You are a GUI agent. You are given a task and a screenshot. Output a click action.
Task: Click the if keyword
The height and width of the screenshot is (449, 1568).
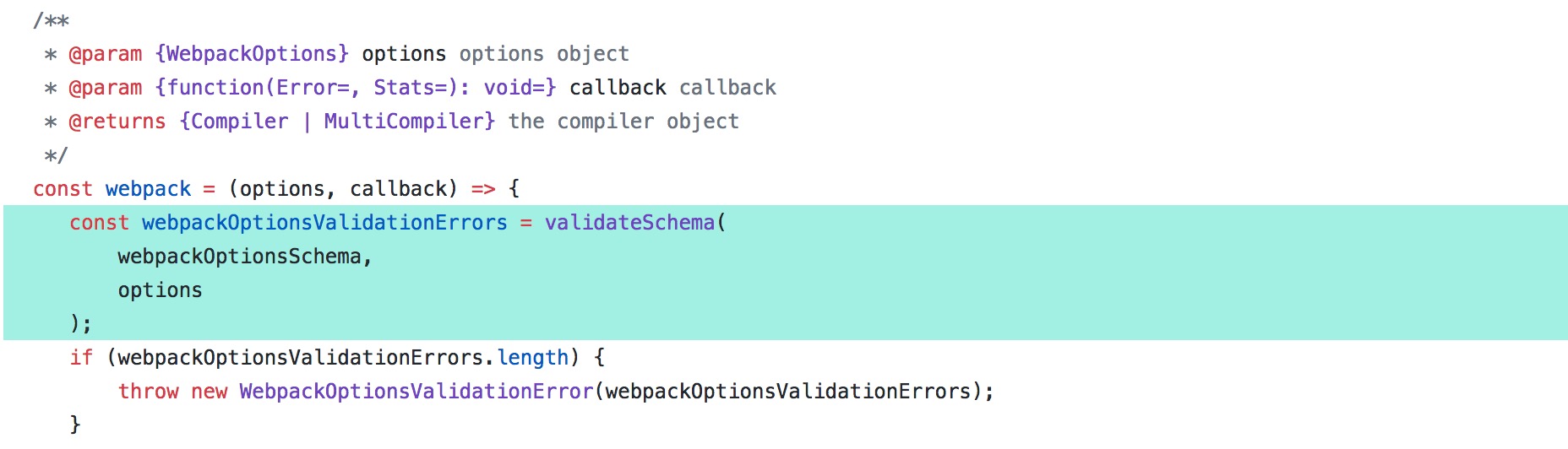(81, 358)
